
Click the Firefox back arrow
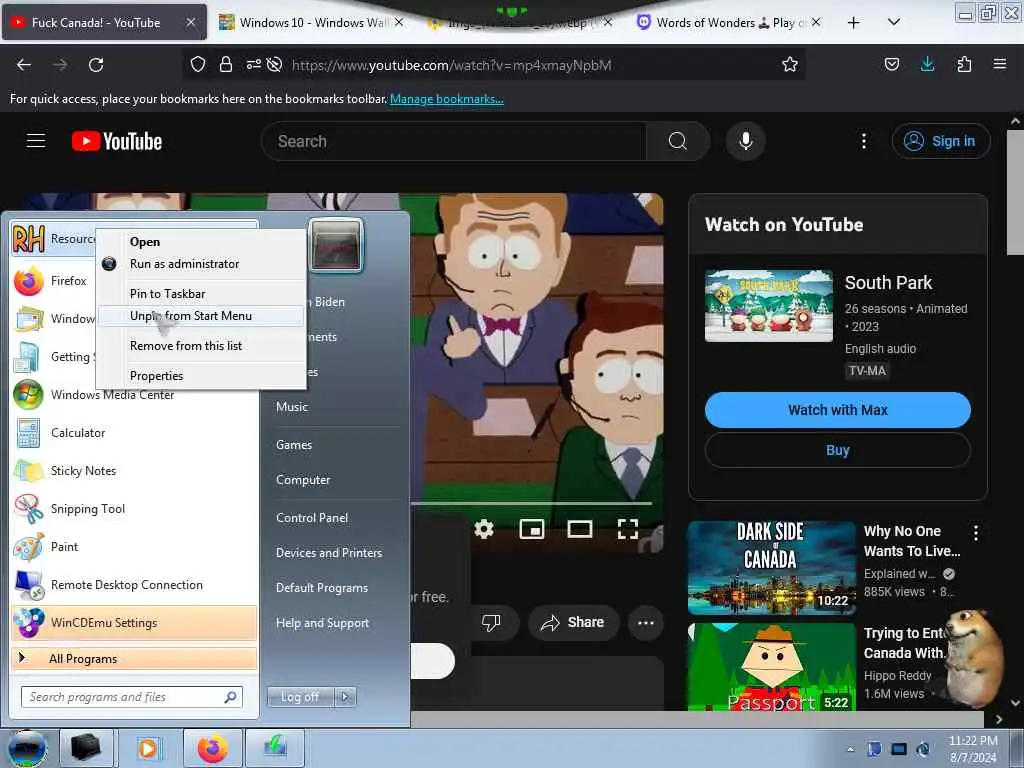(x=24, y=65)
